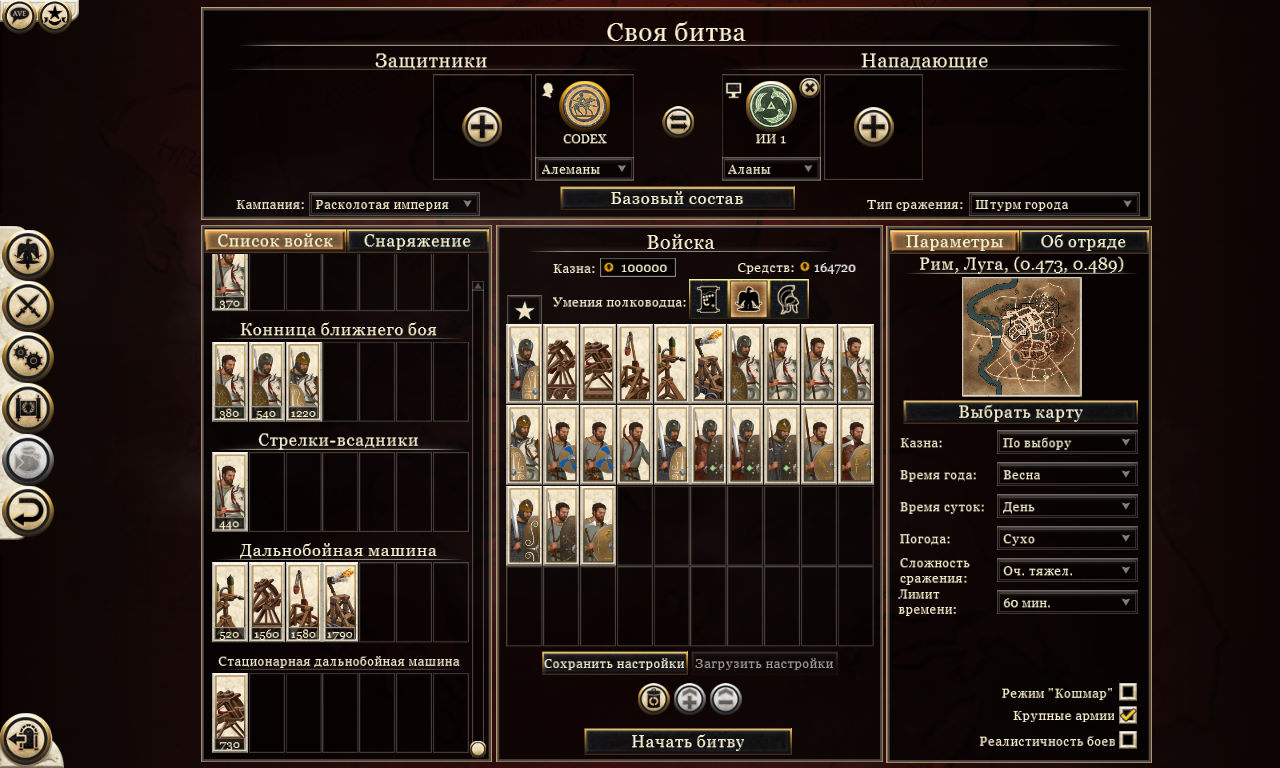Add an attacker with the plus icon
This screenshot has width=1280, height=768.
pyautogui.click(x=873, y=127)
